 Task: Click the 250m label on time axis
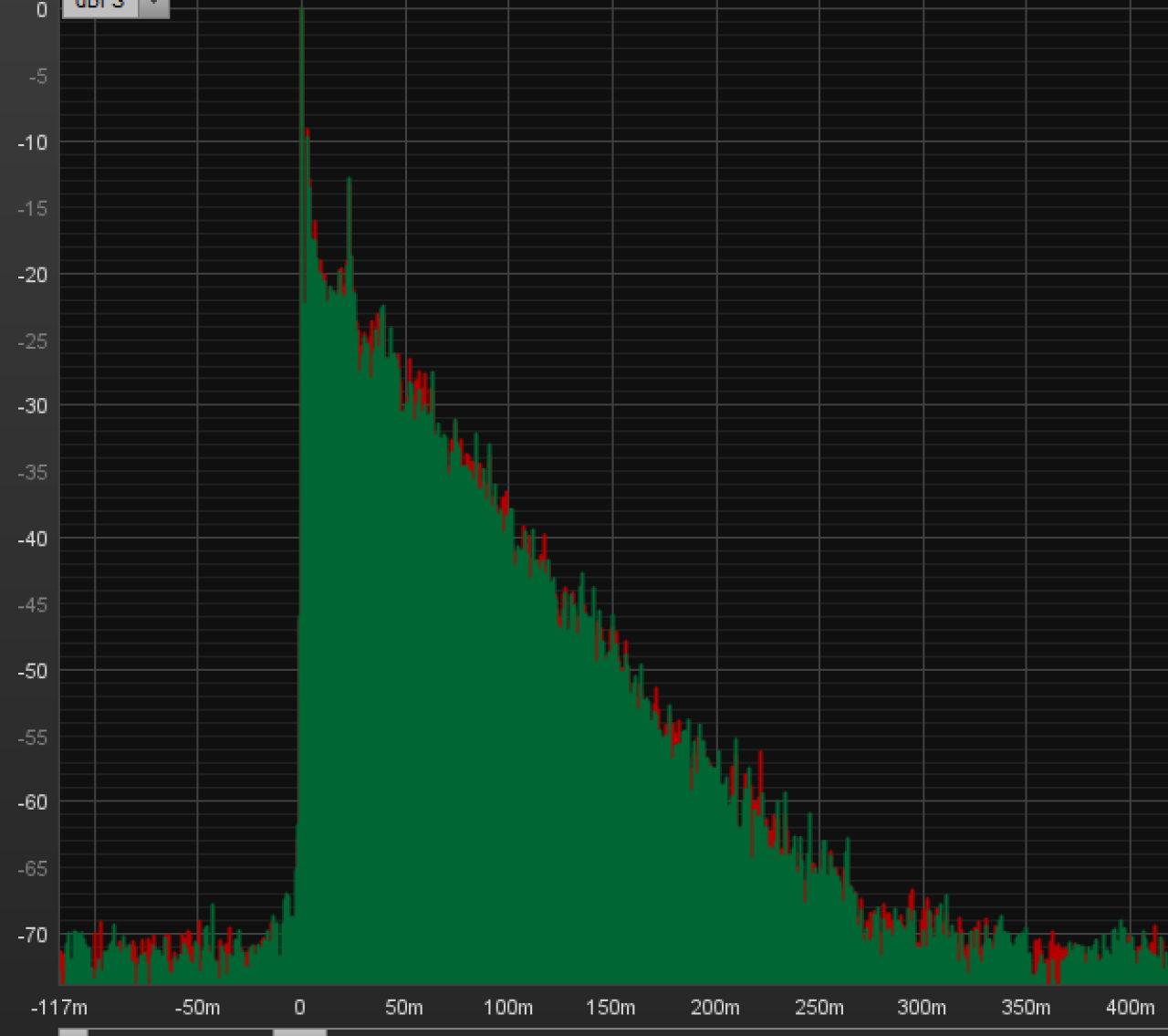[x=819, y=1008]
